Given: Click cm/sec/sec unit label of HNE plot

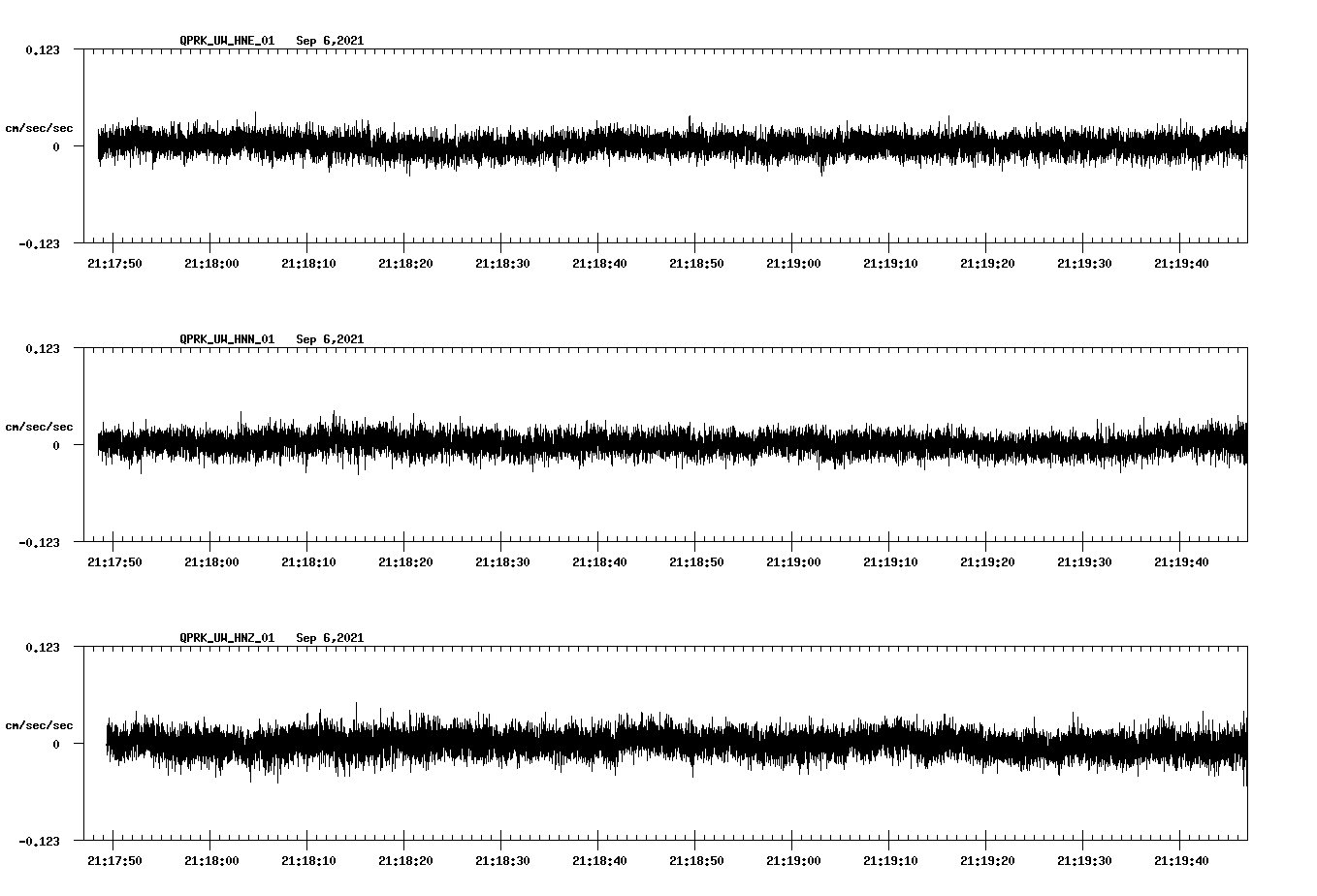Looking at the screenshot, I should (x=39, y=128).
